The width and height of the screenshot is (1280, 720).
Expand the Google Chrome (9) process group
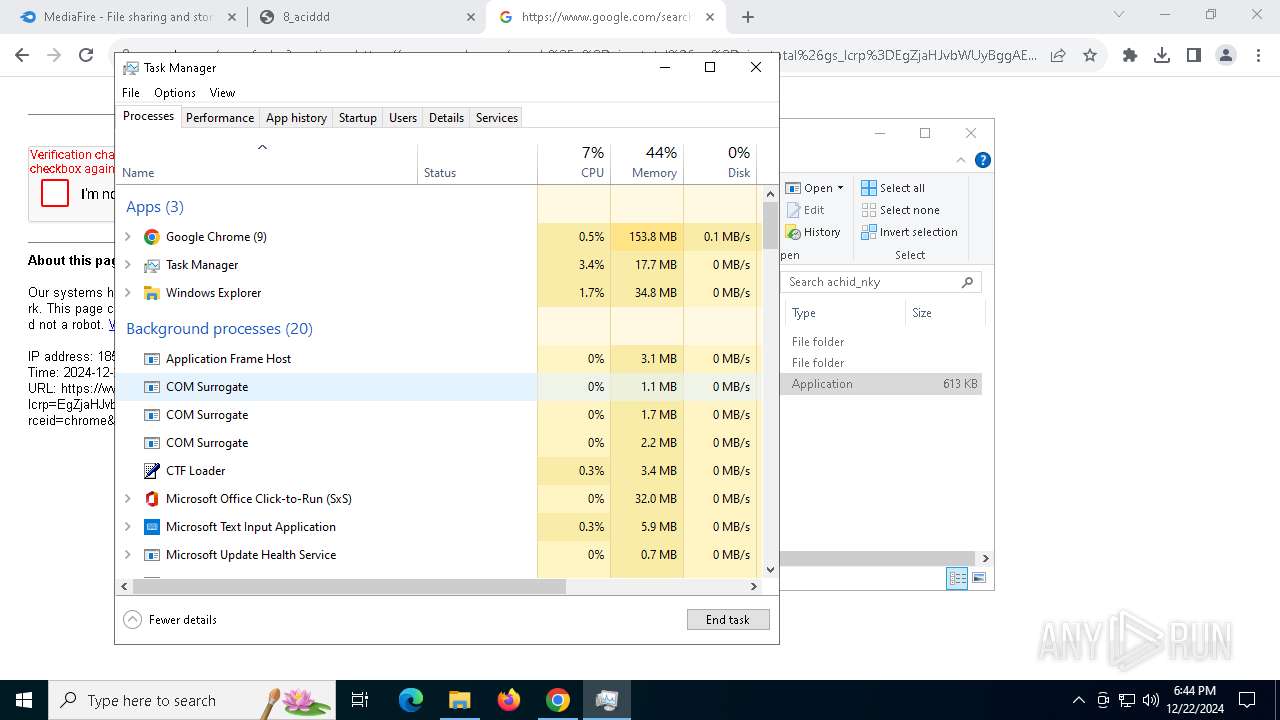[x=127, y=237]
